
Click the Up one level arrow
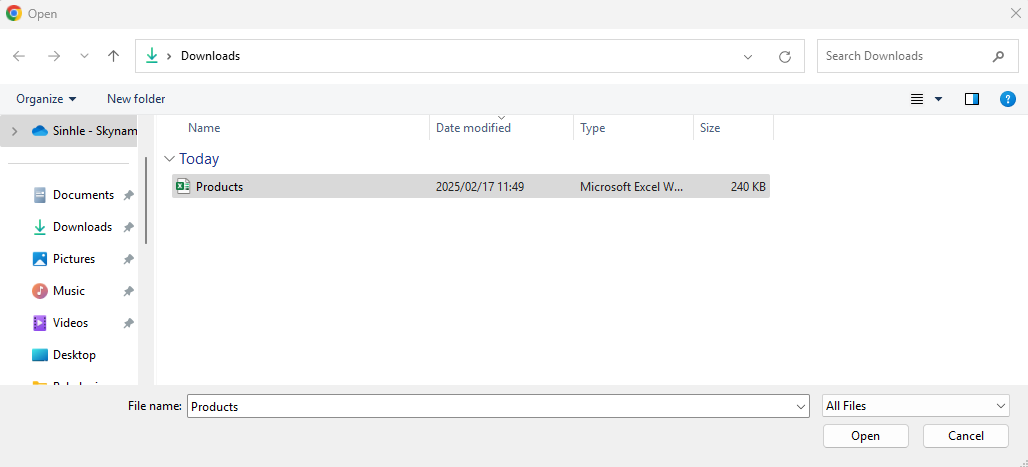pos(114,56)
